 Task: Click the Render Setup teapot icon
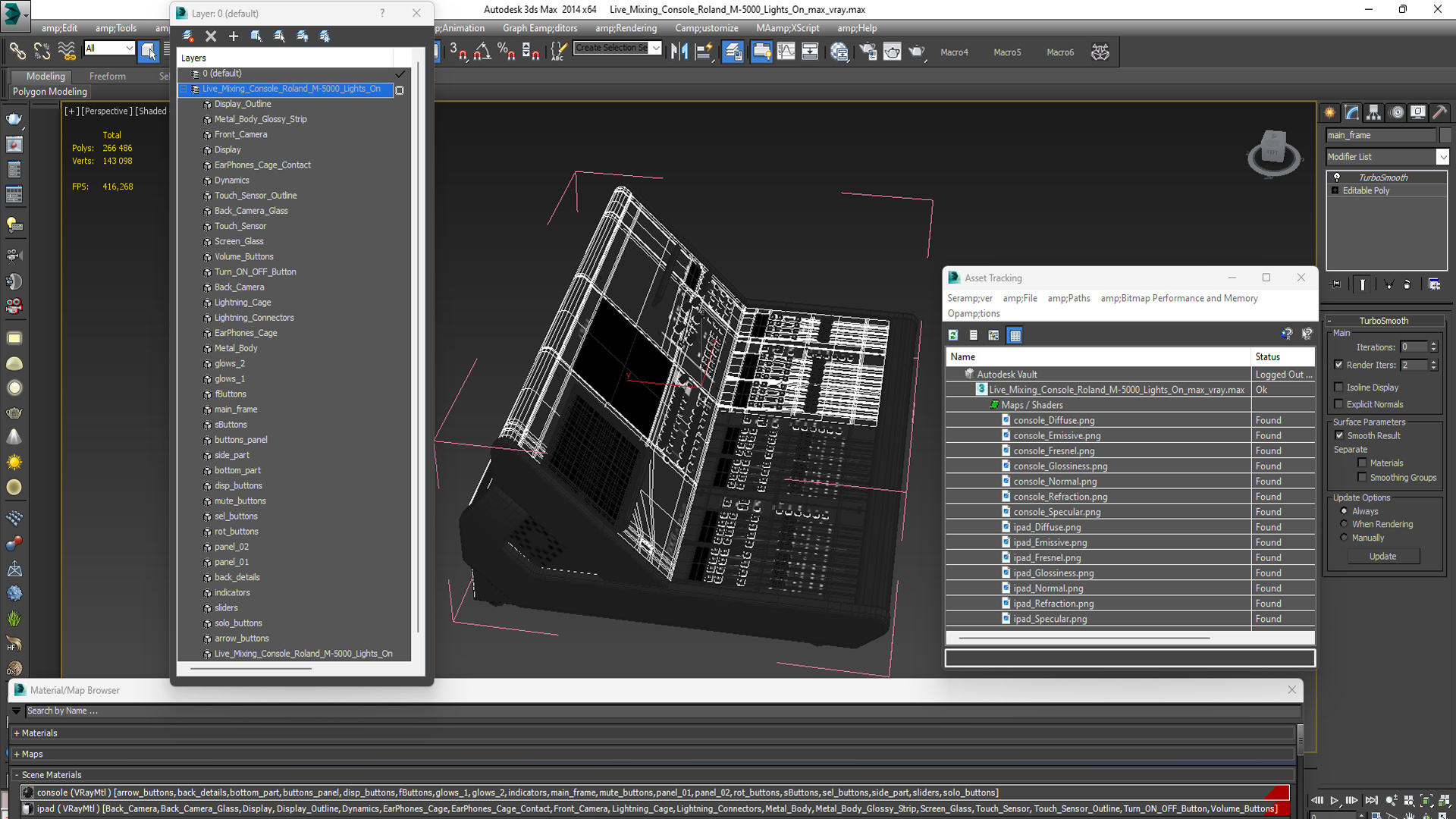pyautogui.click(x=868, y=52)
